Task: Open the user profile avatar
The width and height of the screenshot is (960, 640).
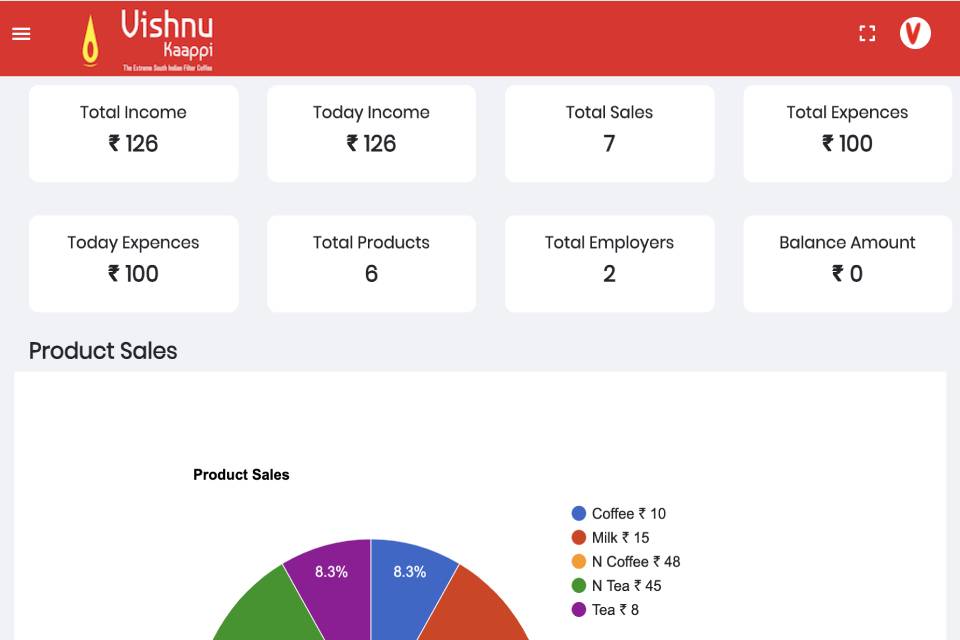Action: tap(915, 34)
